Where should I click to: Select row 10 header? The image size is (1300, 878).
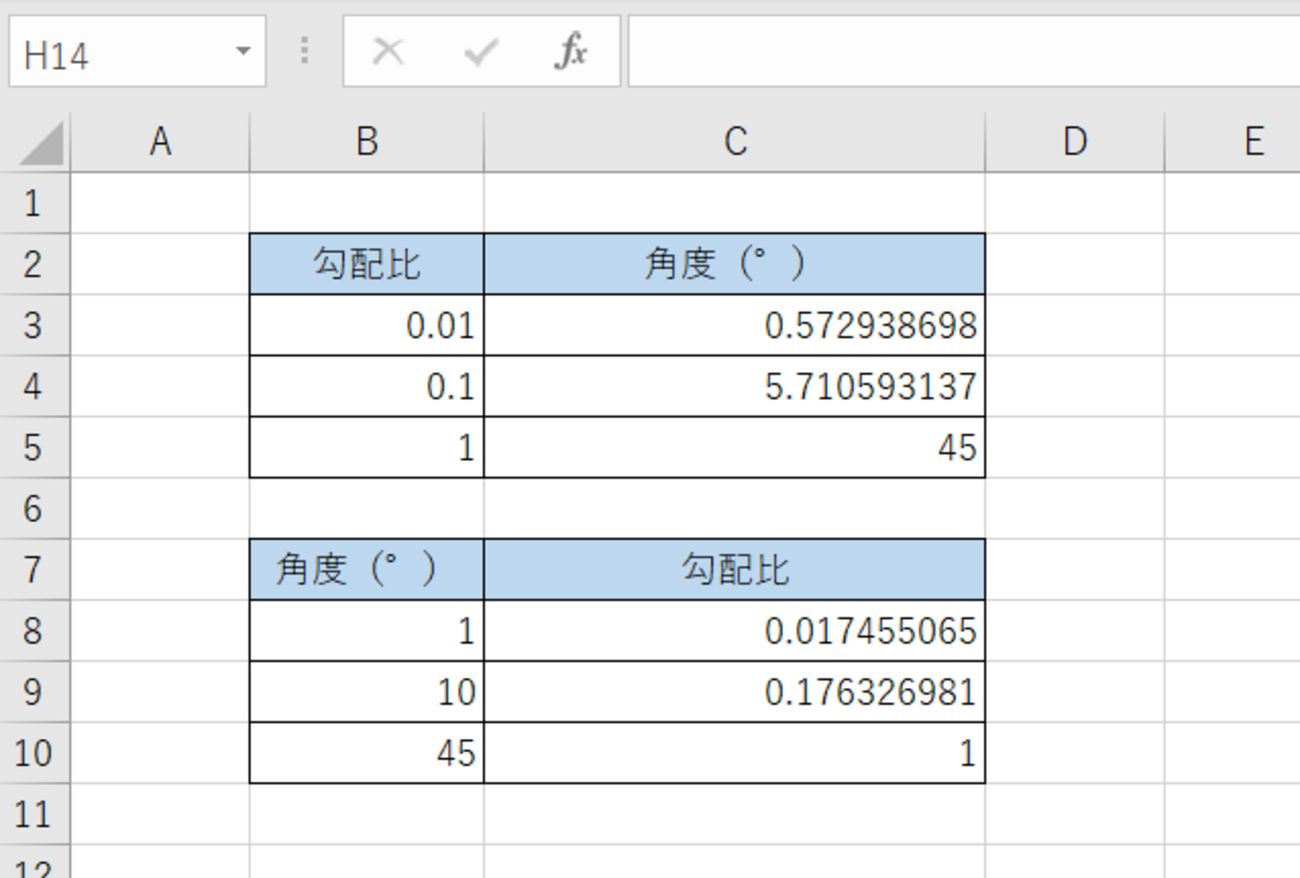33,753
